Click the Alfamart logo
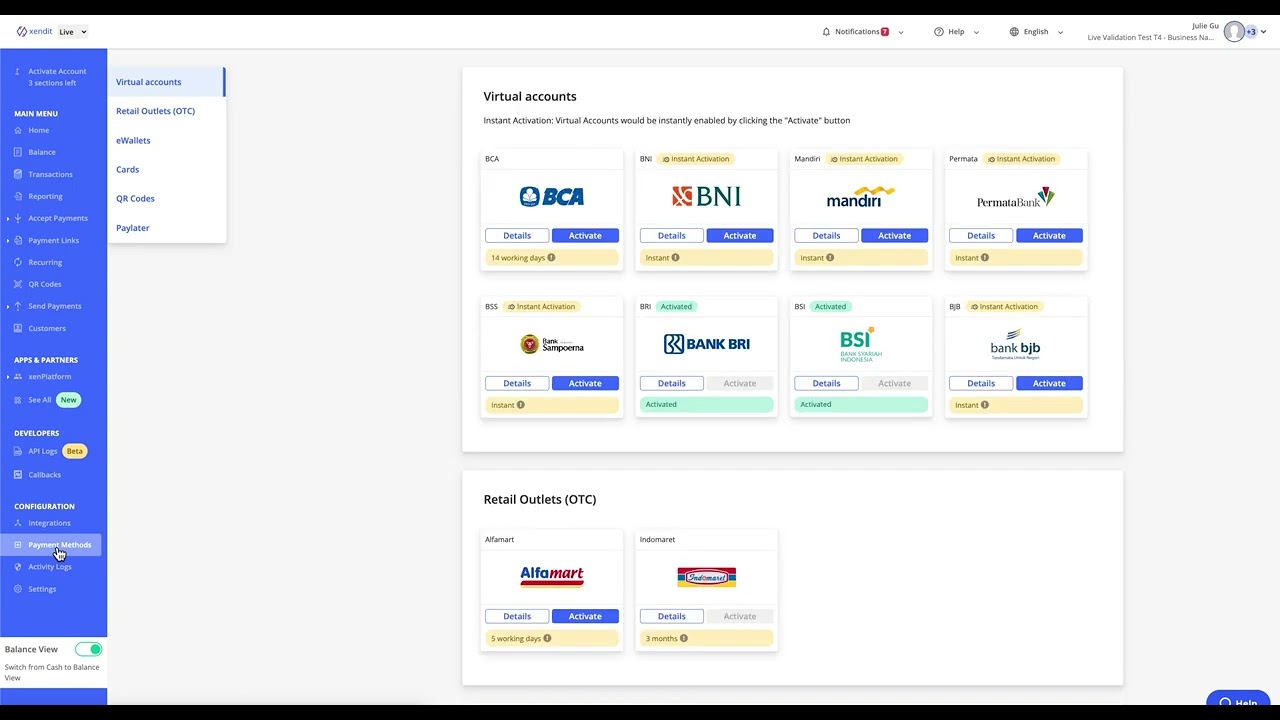 coord(552,575)
